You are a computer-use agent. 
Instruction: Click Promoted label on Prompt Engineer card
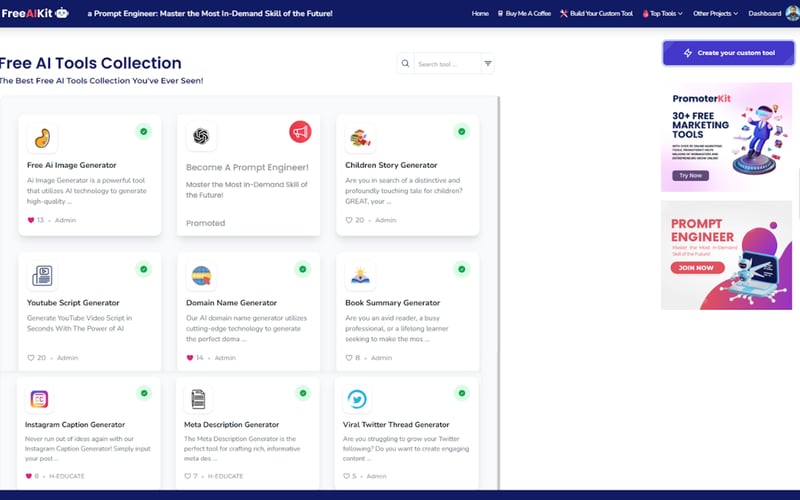pyautogui.click(x=205, y=223)
